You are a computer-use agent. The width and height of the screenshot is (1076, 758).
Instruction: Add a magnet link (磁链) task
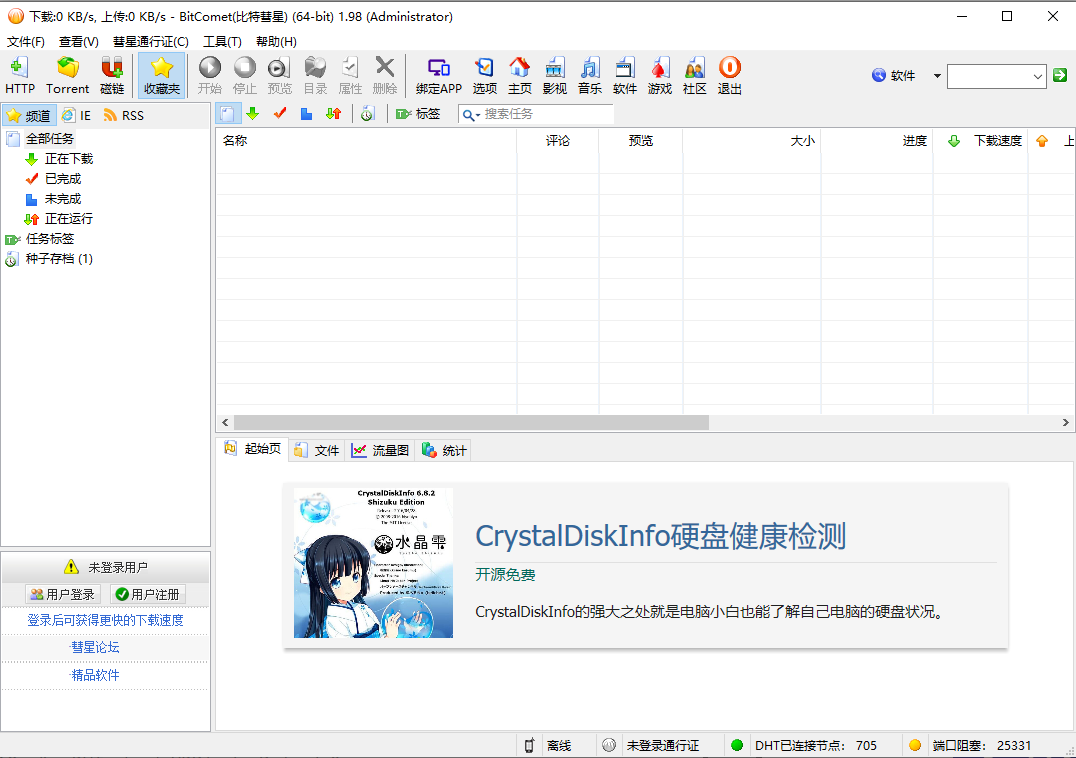click(112, 75)
